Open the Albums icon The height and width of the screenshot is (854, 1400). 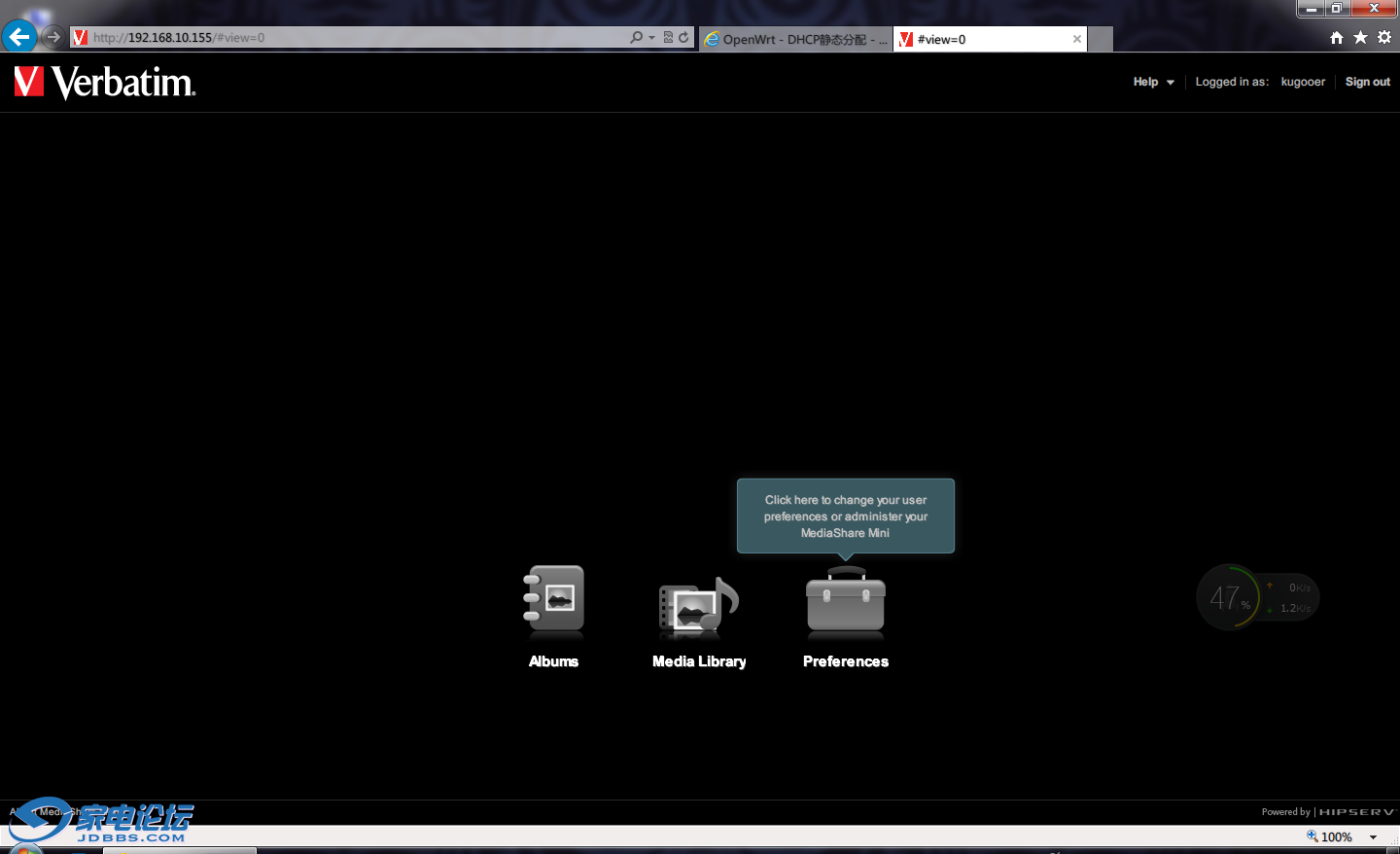(554, 601)
